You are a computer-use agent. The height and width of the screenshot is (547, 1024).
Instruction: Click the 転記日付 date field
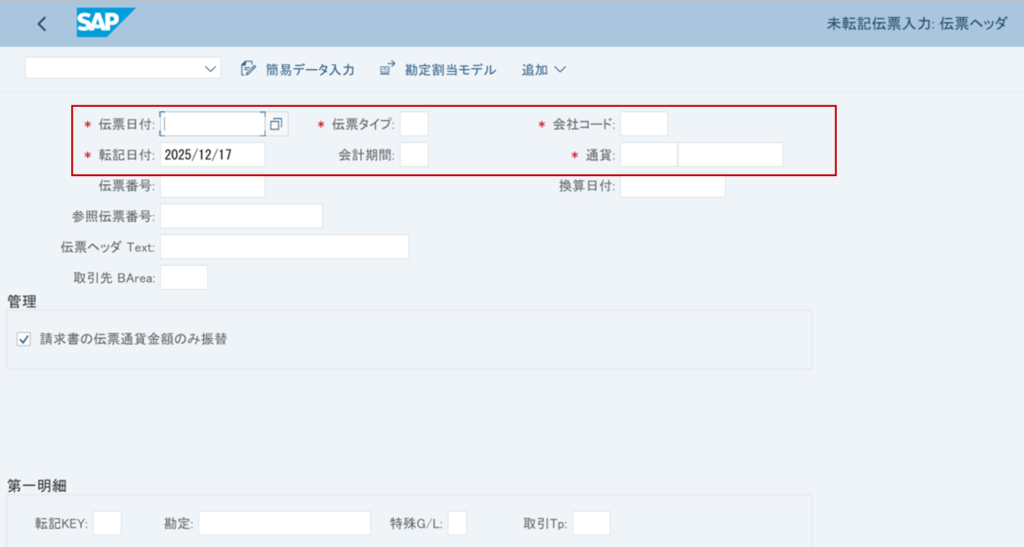213,155
